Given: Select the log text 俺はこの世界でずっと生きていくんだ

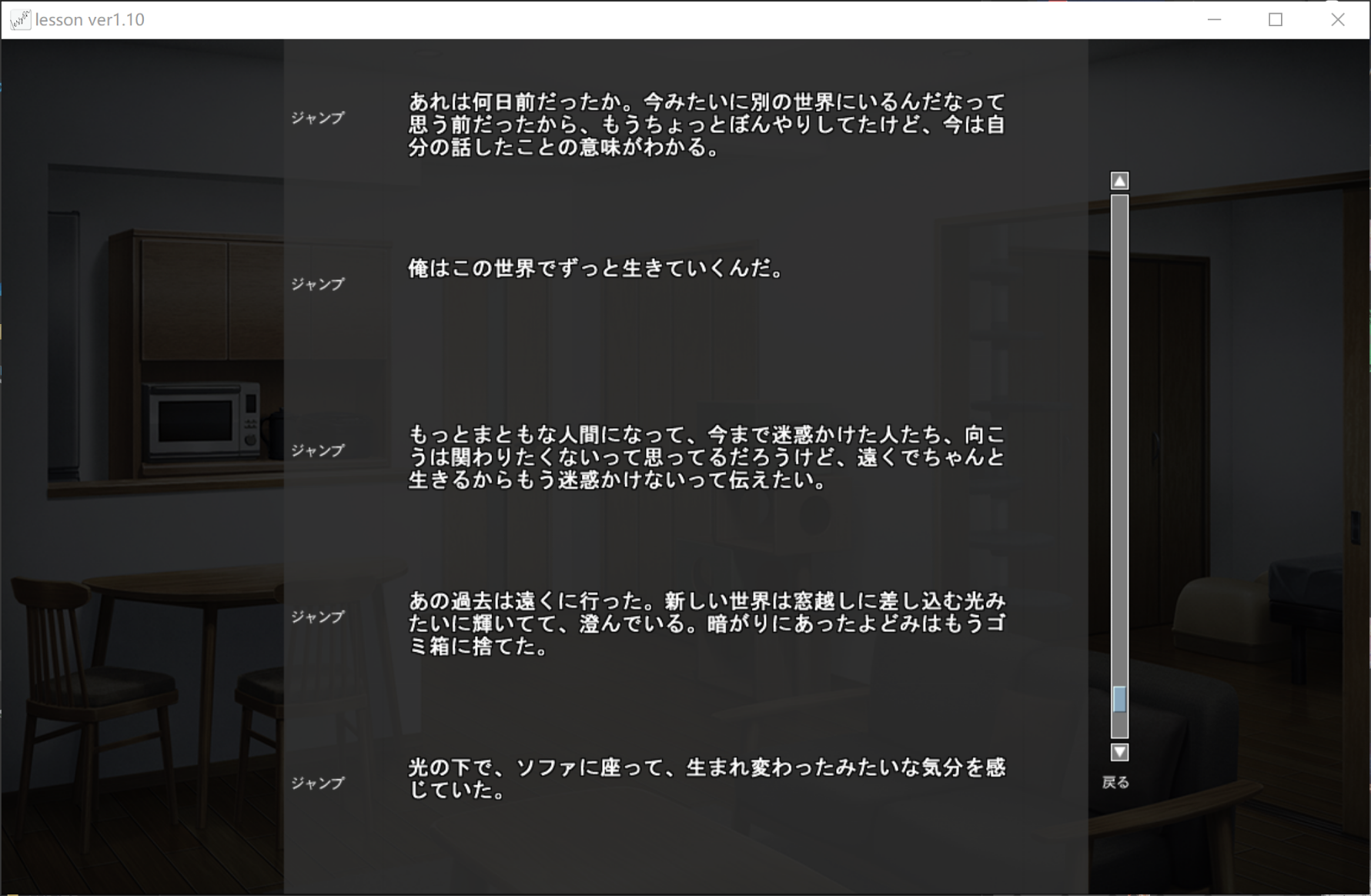Looking at the screenshot, I should pyautogui.click(x=595, y=269).
